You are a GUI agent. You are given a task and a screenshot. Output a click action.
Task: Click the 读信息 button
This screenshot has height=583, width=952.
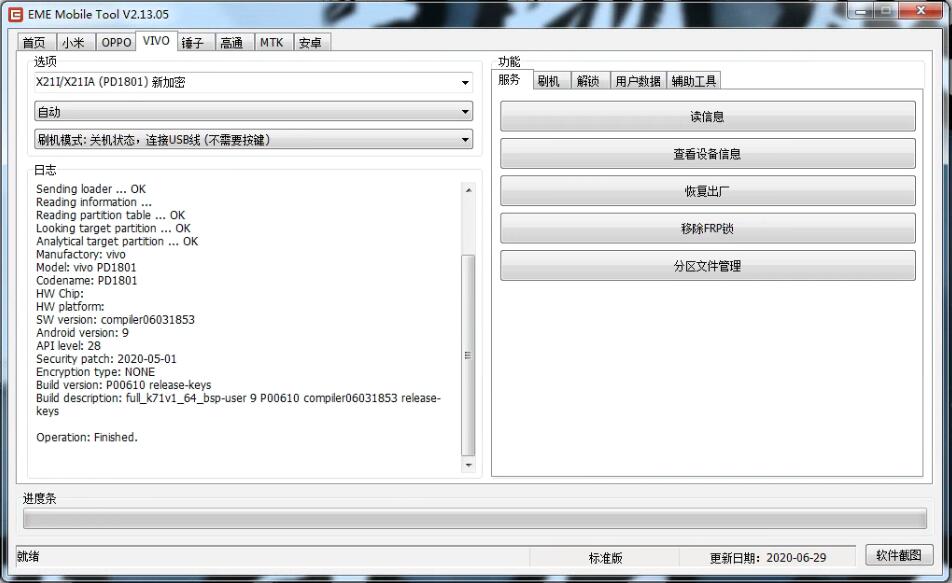707,116
